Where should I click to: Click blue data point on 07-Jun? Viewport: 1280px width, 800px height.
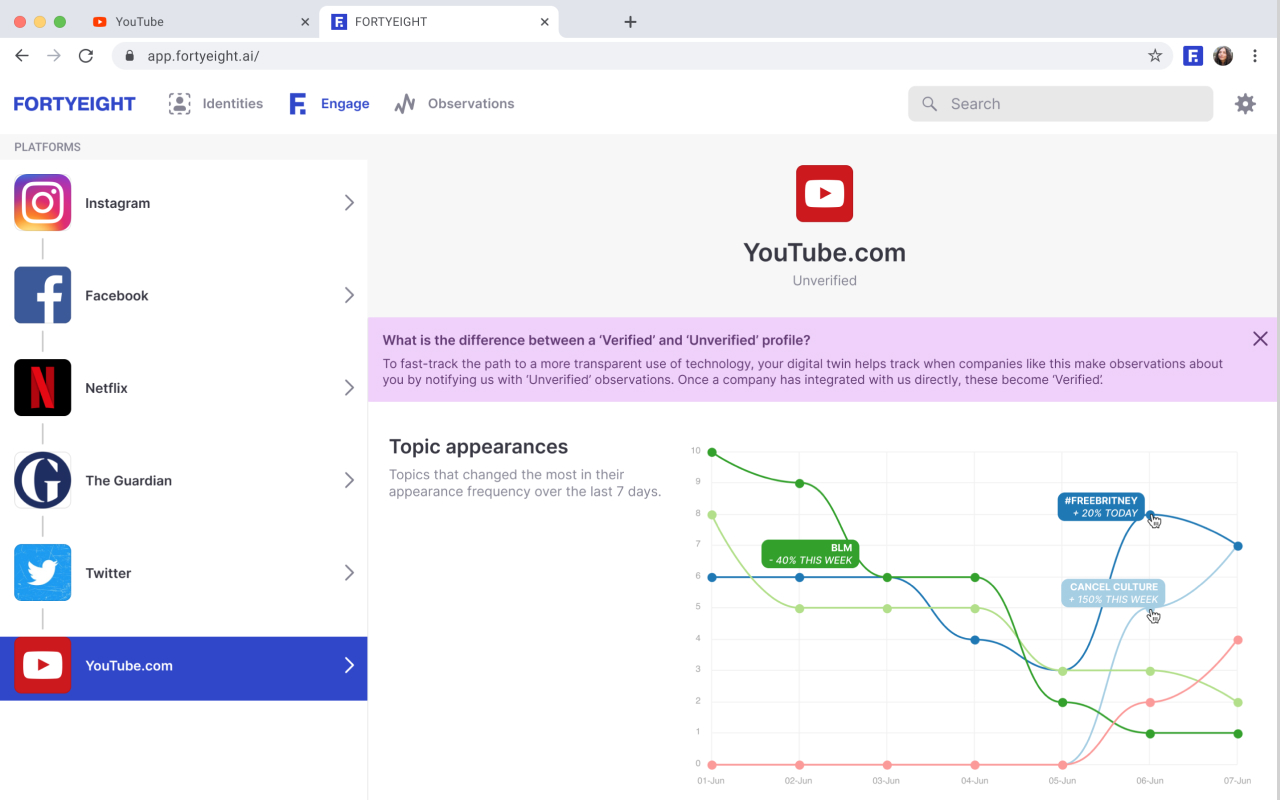[1238, 546]
